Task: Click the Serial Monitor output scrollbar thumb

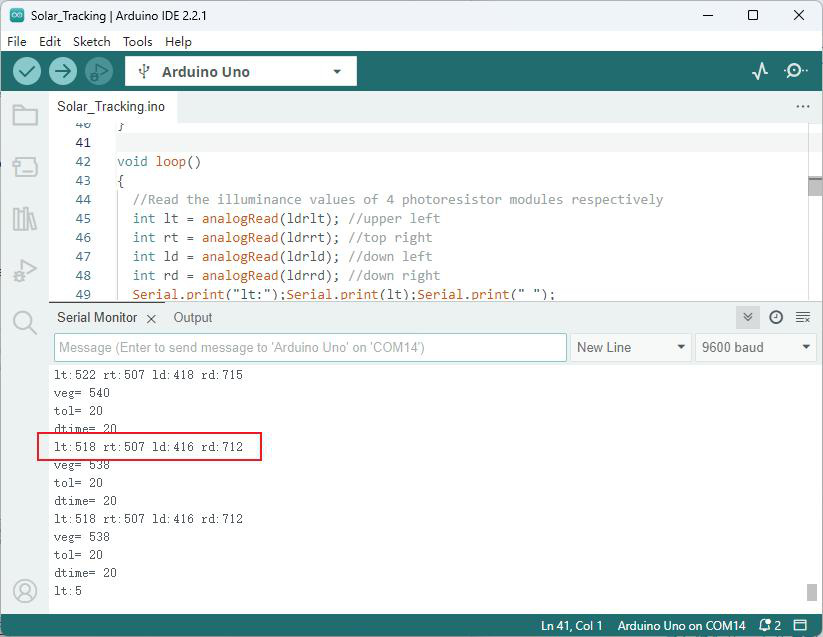Action: click(812, 592)
